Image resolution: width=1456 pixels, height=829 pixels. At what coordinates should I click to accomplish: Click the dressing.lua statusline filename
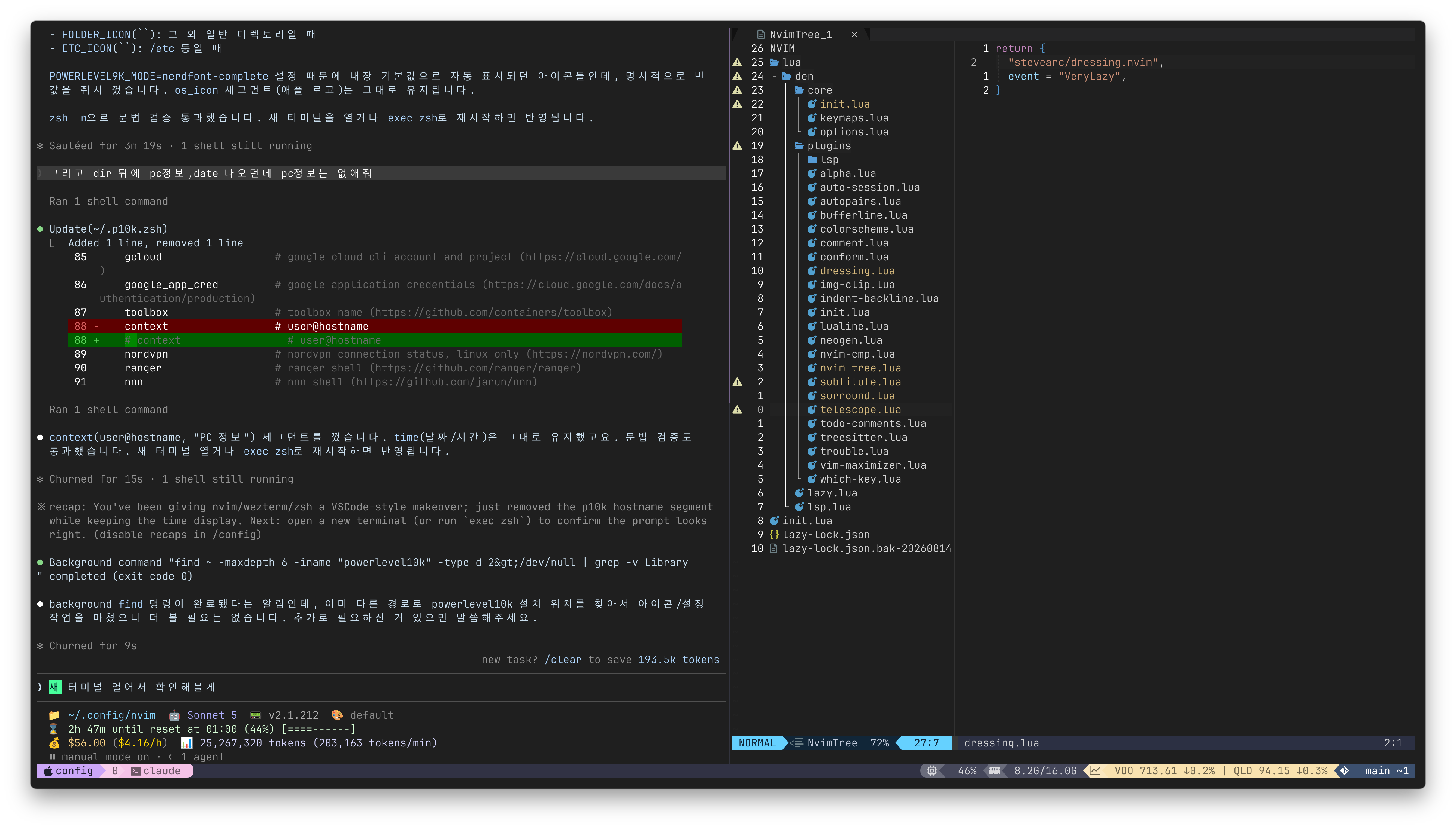click(1002, 743)
